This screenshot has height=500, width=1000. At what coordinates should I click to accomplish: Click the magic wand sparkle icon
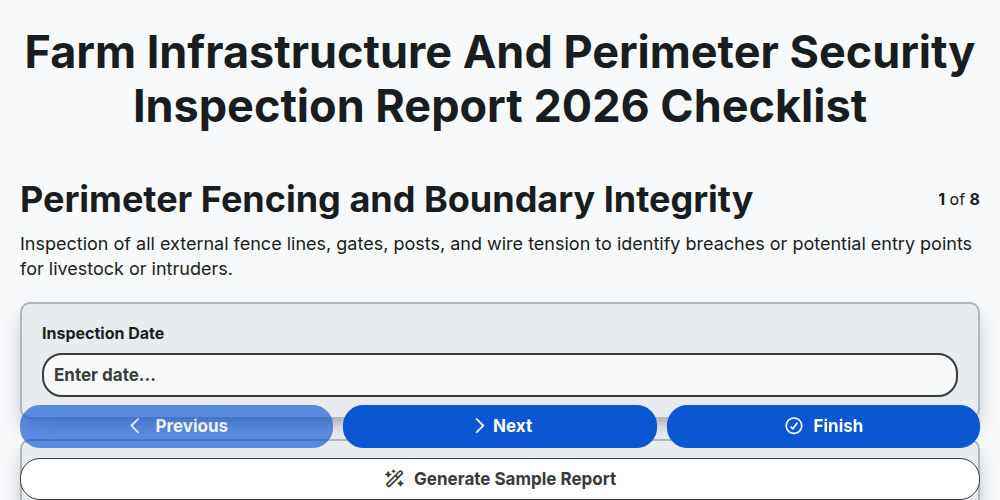[x=395, y=479]
